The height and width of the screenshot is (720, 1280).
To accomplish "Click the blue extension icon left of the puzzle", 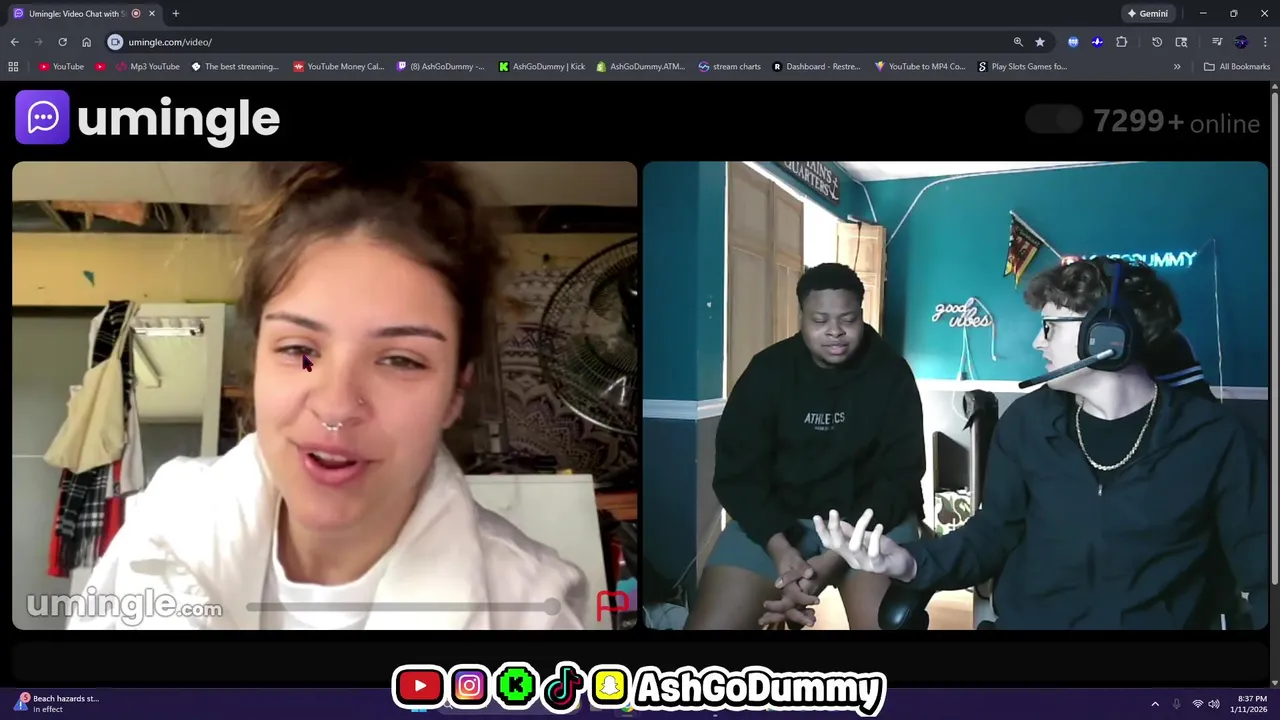I will point(1097,42).
